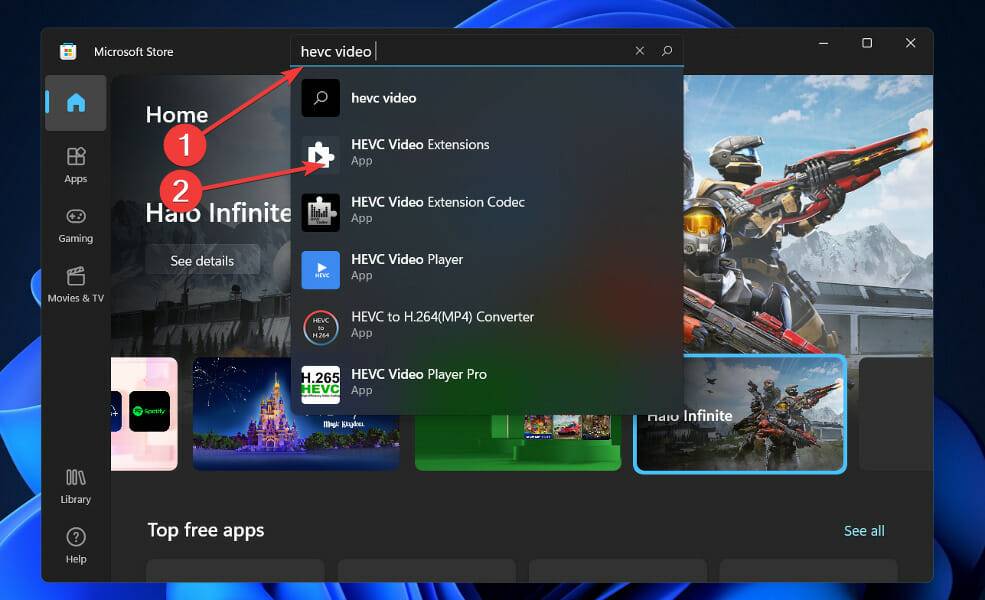Click See details button for Halo Infinite
The height and width of the screenshot is (600, 985).
click(x=202, y=261)
